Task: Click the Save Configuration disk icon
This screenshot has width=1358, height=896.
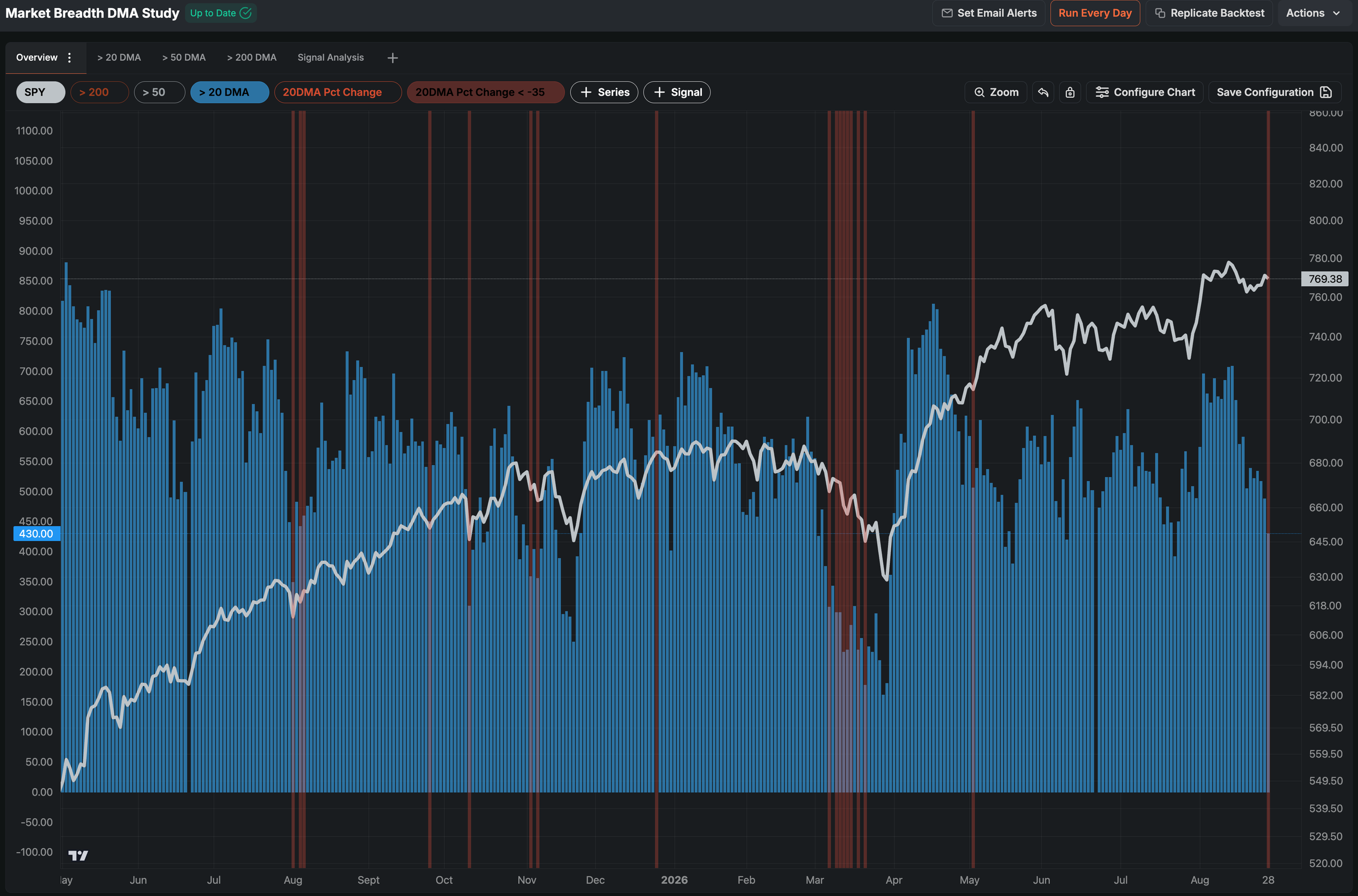Action: point(1326,92)
